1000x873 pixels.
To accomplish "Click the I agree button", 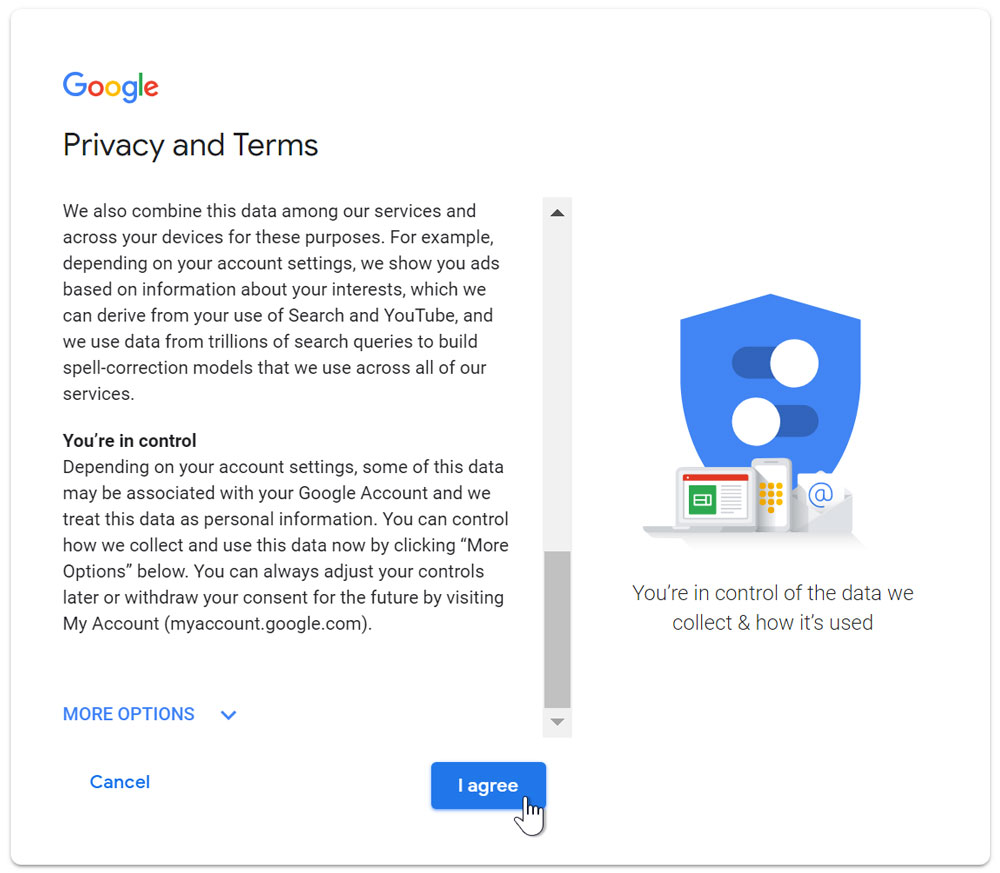I will point(489,786).
